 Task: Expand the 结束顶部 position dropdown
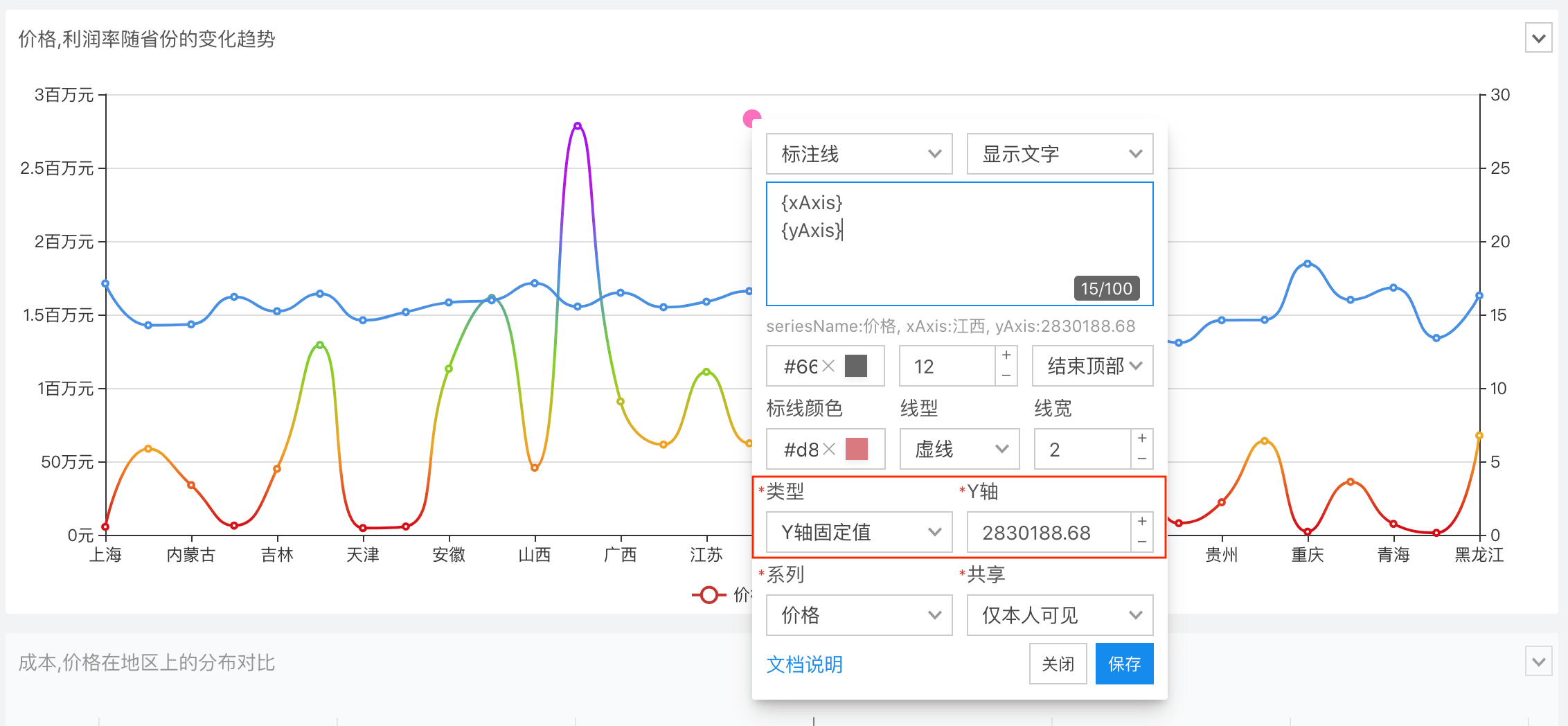1092,366
